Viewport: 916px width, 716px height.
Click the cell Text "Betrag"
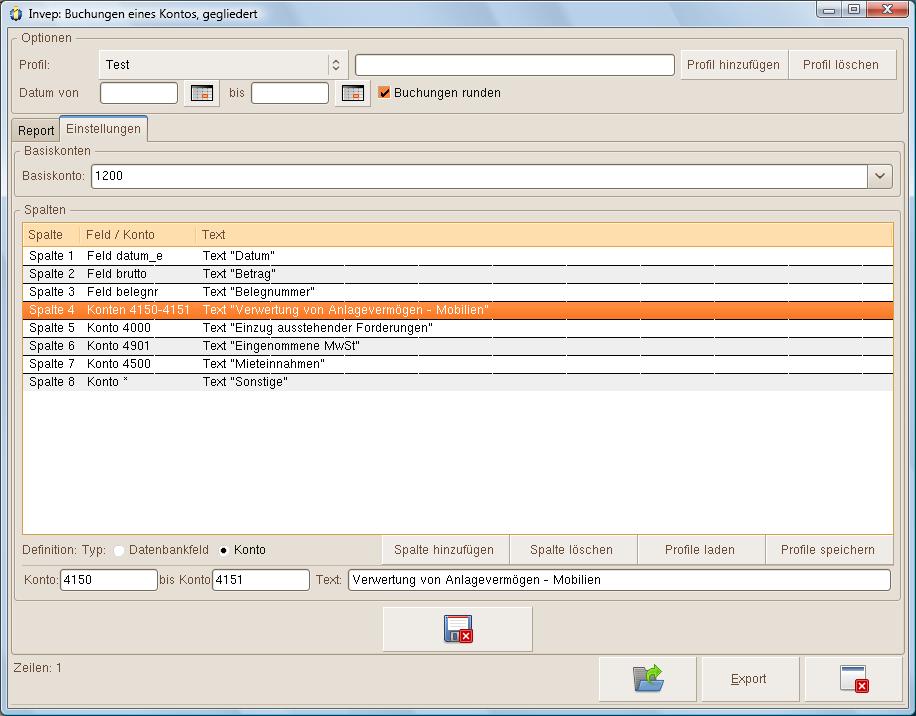(239, 274)
